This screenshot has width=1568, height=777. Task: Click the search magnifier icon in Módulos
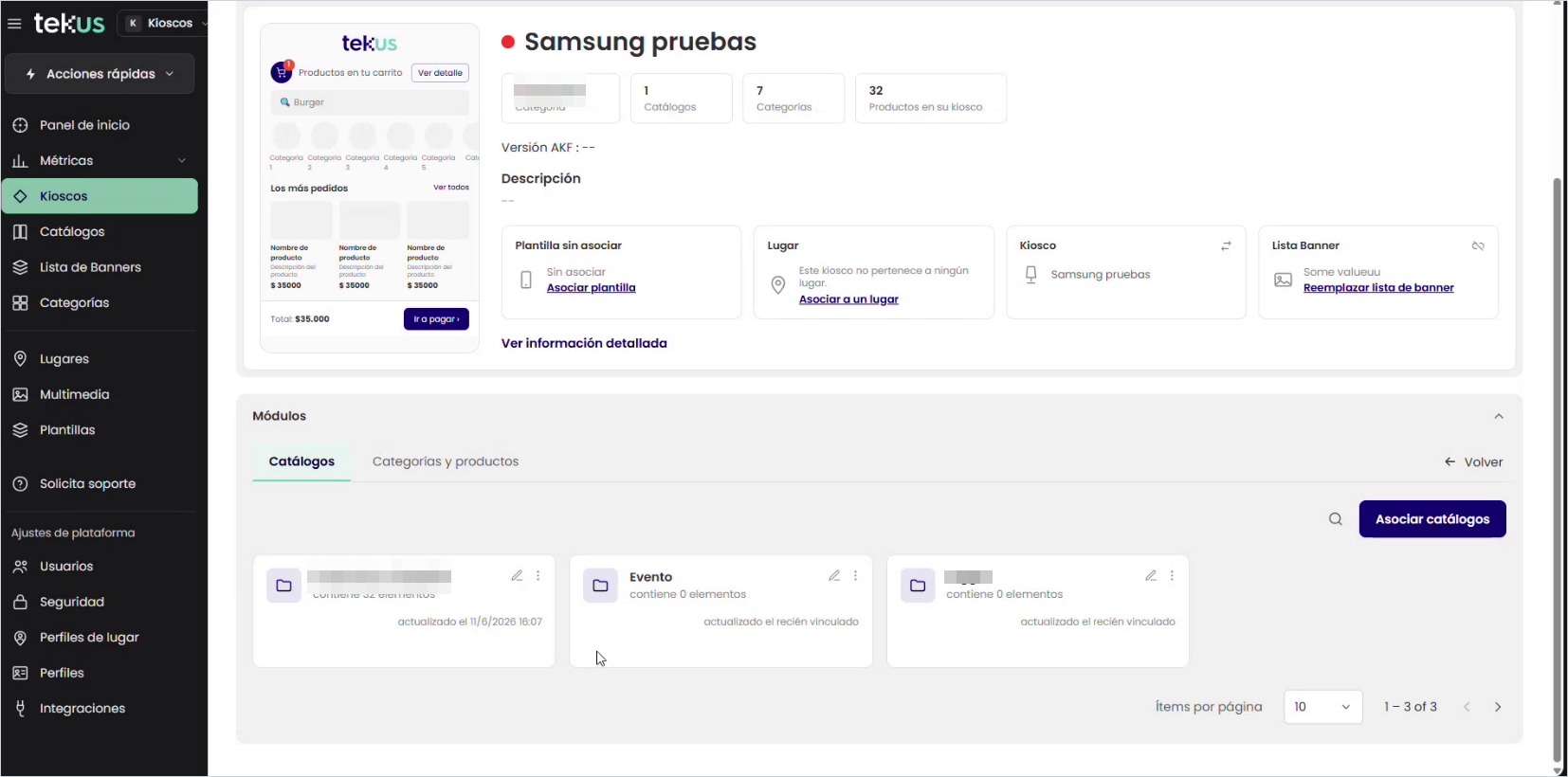[x=1336, y=519]
